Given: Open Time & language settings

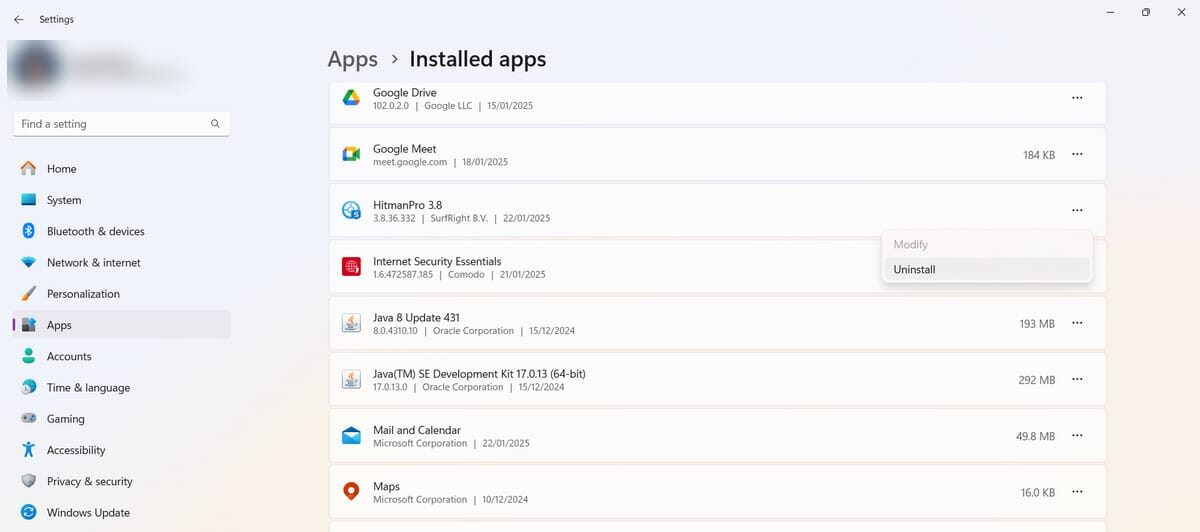Looking at the screenshot, I should (x=120, y=387).
